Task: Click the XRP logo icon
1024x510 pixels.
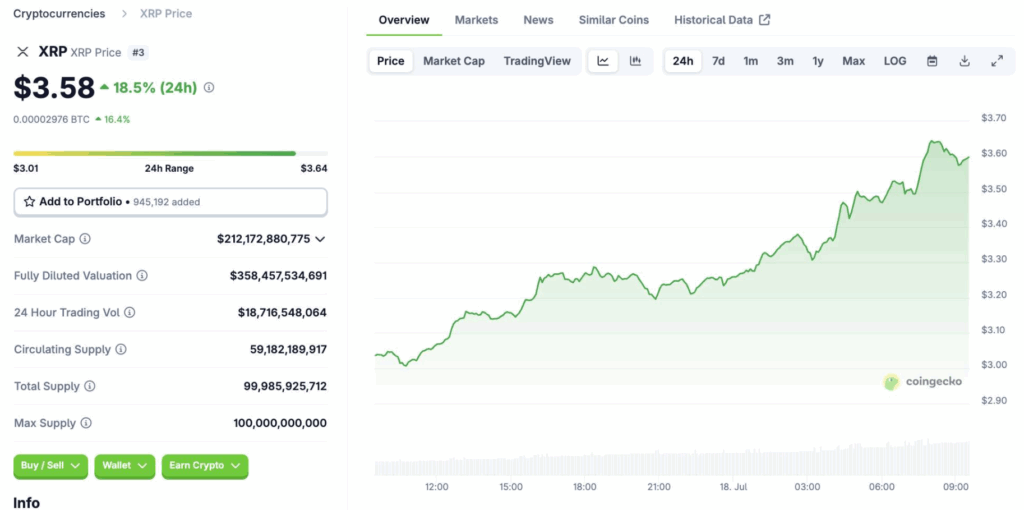Action: [23, 52]
